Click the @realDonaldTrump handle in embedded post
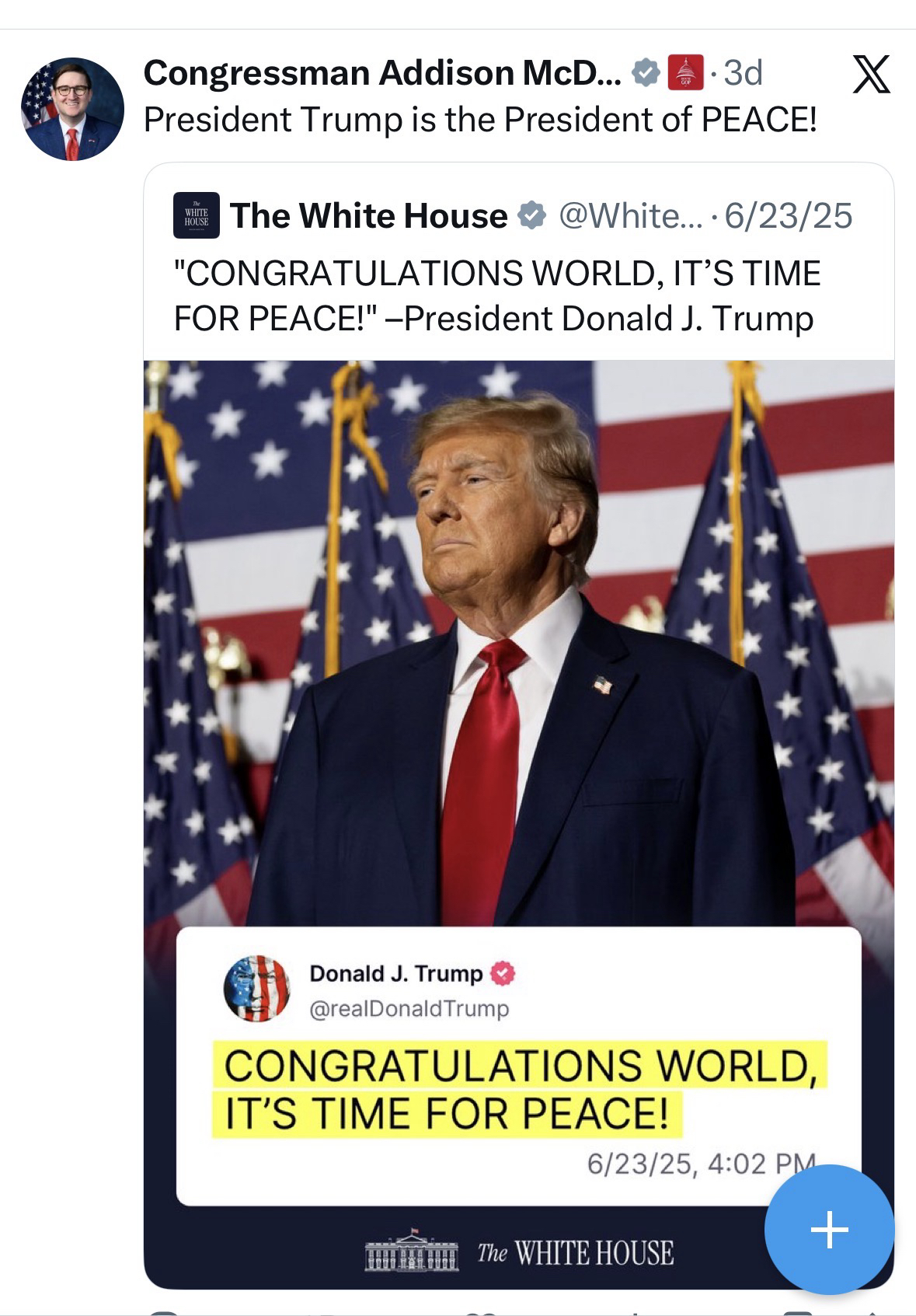Screen dimensions: 916x1316 (x=409, y=1009)
